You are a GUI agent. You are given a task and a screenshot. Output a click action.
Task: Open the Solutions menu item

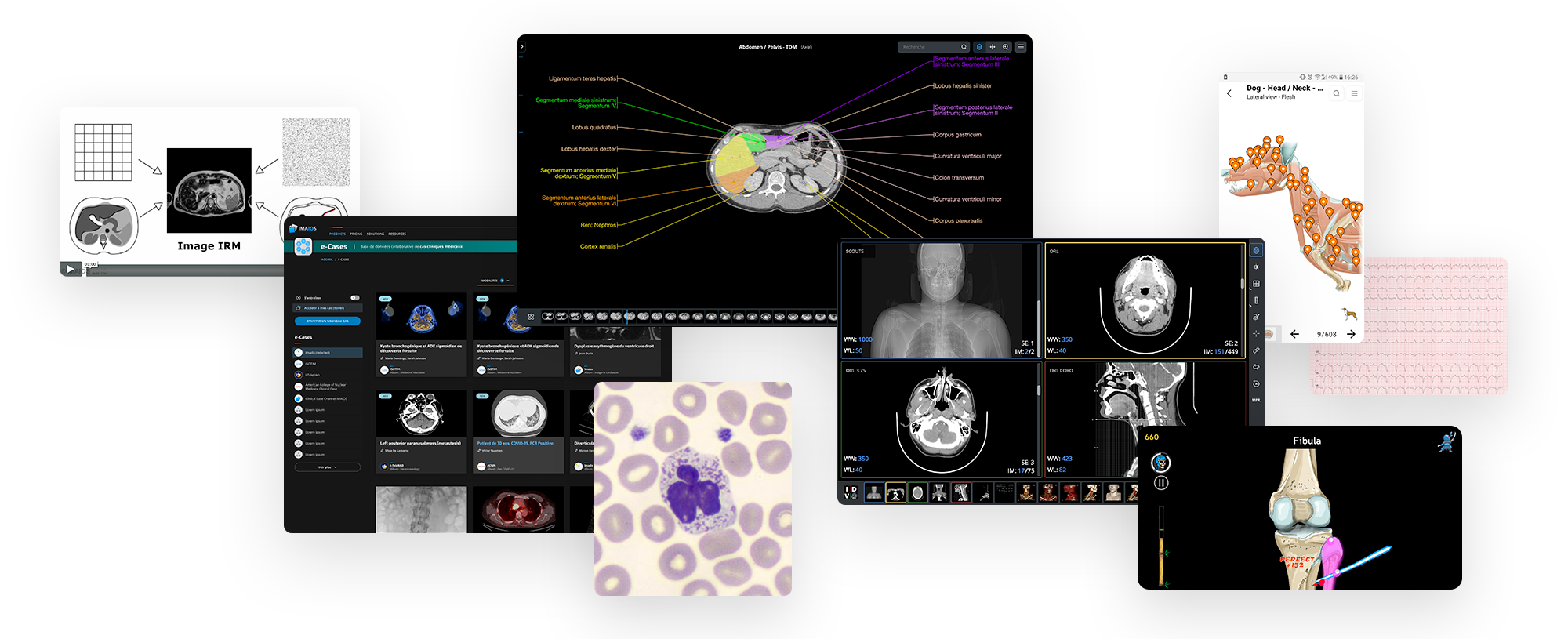pos(376,234)
